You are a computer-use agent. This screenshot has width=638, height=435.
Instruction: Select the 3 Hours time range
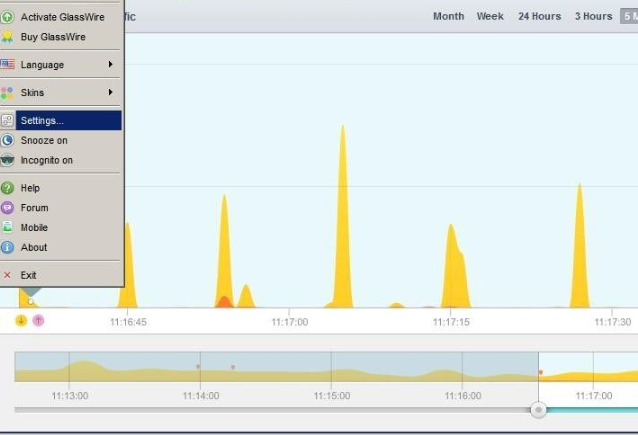(593, 16)
